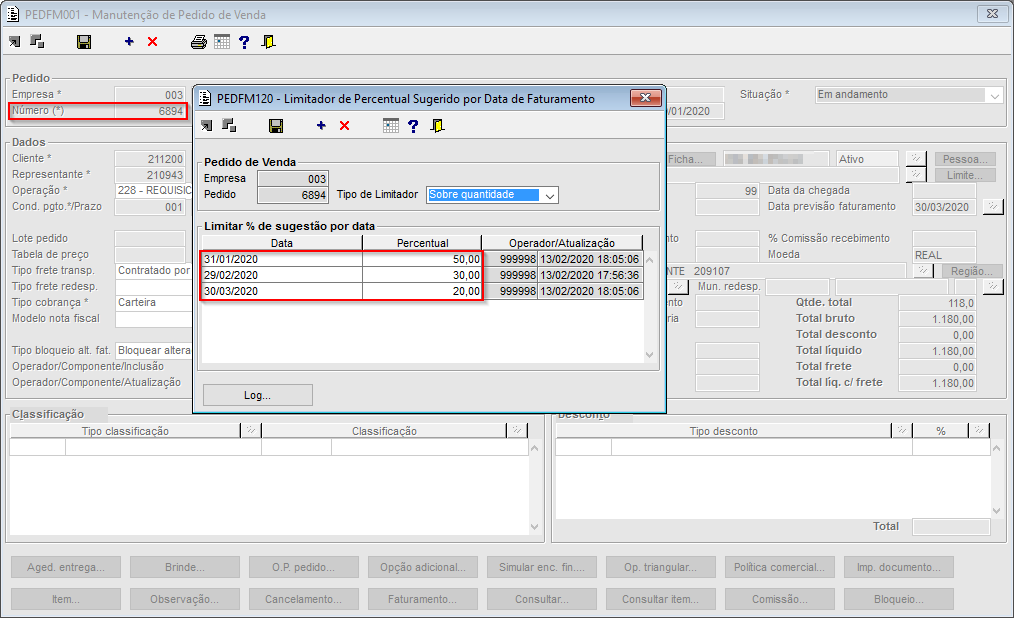Screen dimensions: 1014x618
Task: Click lookup button beside Data previsão faturamento
Action: [x=992, y=207]
